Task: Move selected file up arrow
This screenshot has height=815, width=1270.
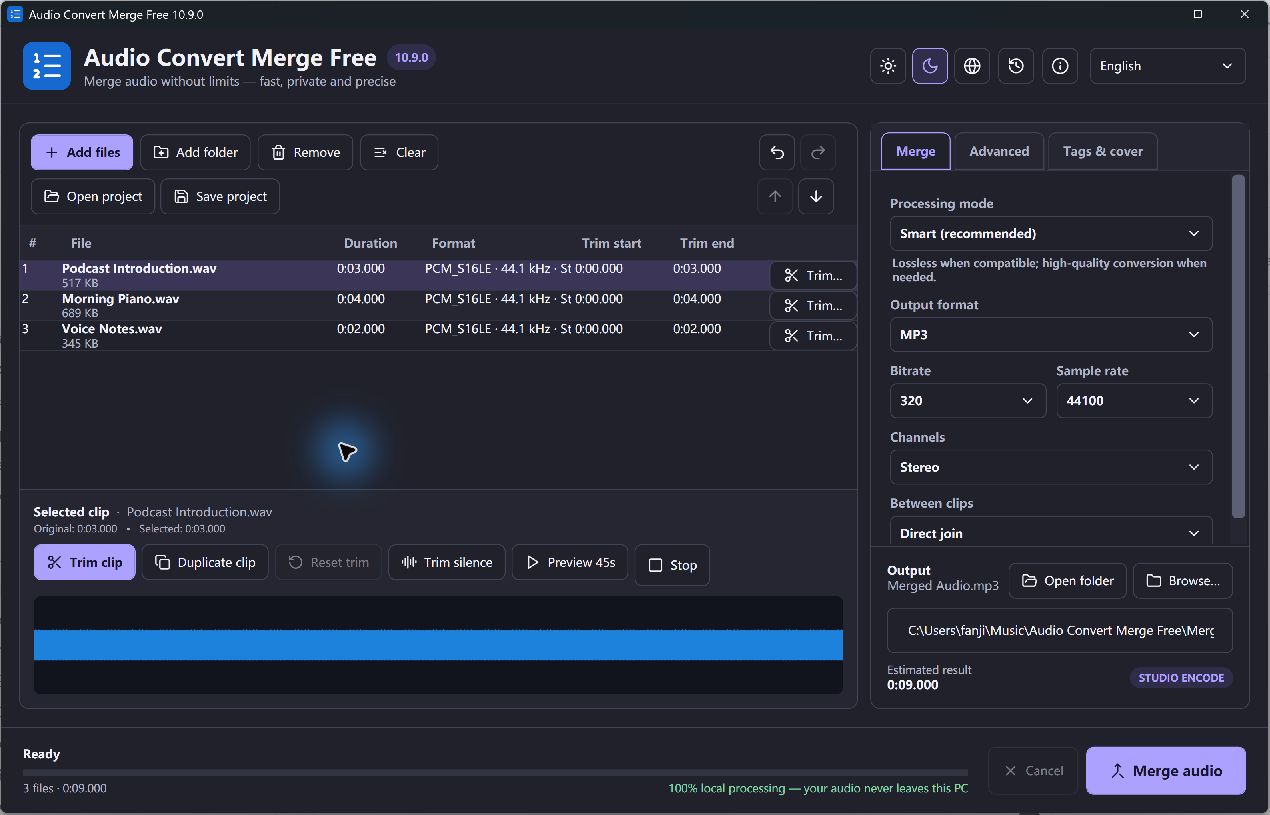Action: coord(775,196)
